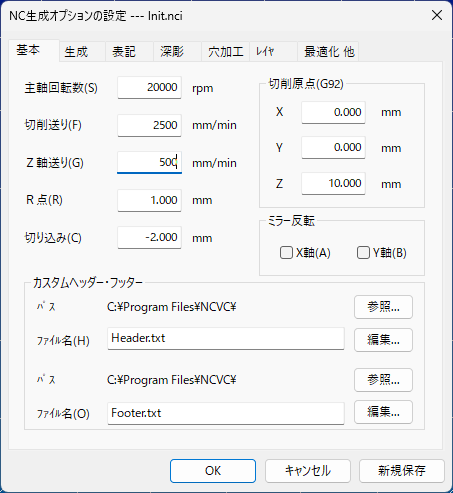Click the R点(R) value field
This screenshot has width=453, height=493.
coord(149,200)
